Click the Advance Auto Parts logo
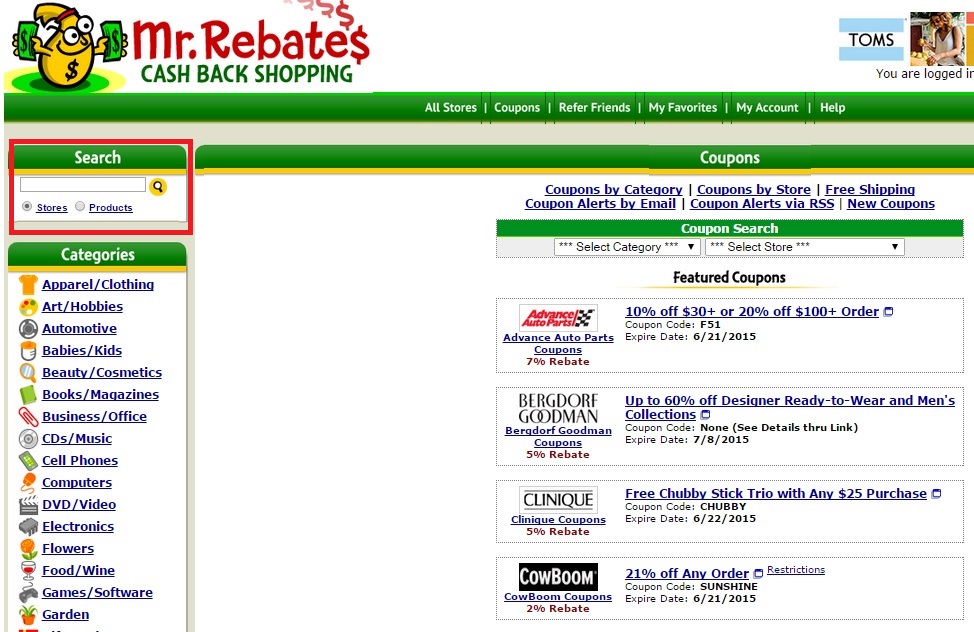Viewport: 974px width, 632px height. [x=558, y=318]
